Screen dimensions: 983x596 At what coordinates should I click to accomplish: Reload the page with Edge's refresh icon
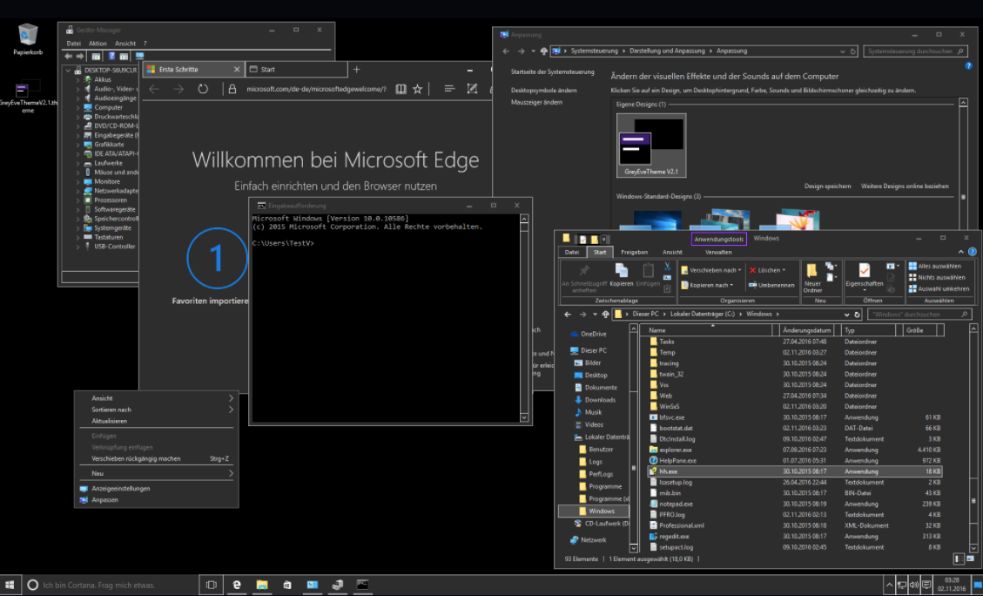(202, 87)
